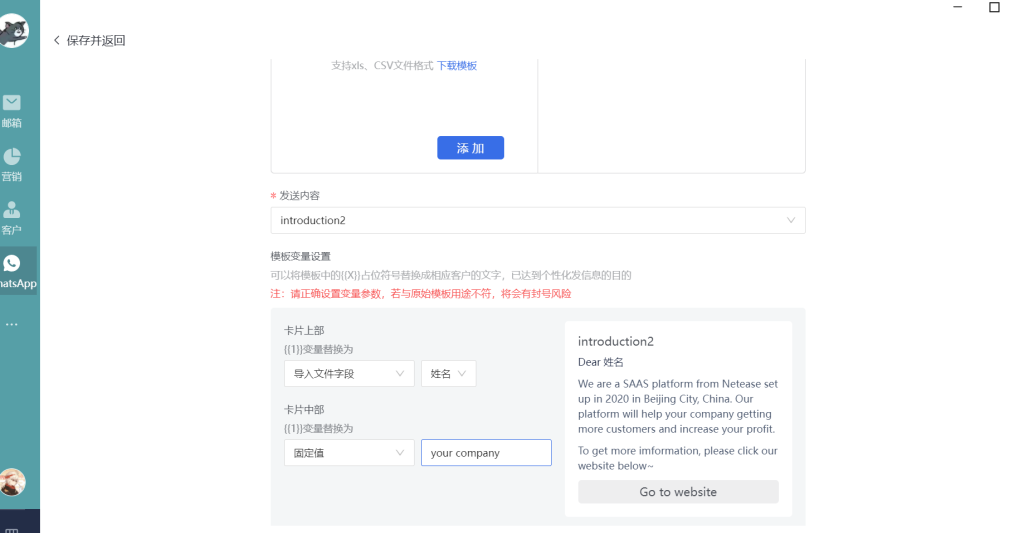
Task: Open the 导入文件字段 dropdown
Action: click(x=348, y=374)
